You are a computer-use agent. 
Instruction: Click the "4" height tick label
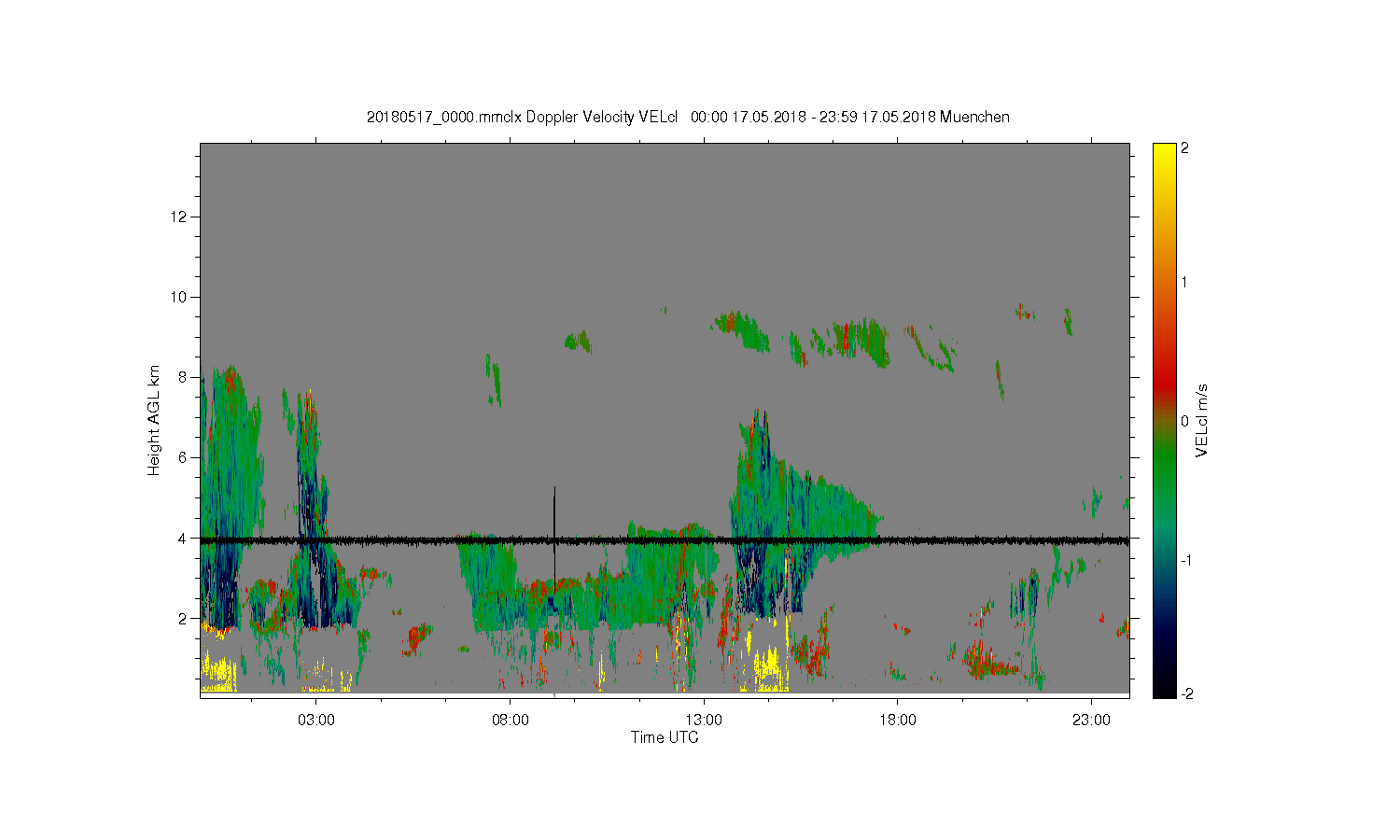(x=185, y=538)
